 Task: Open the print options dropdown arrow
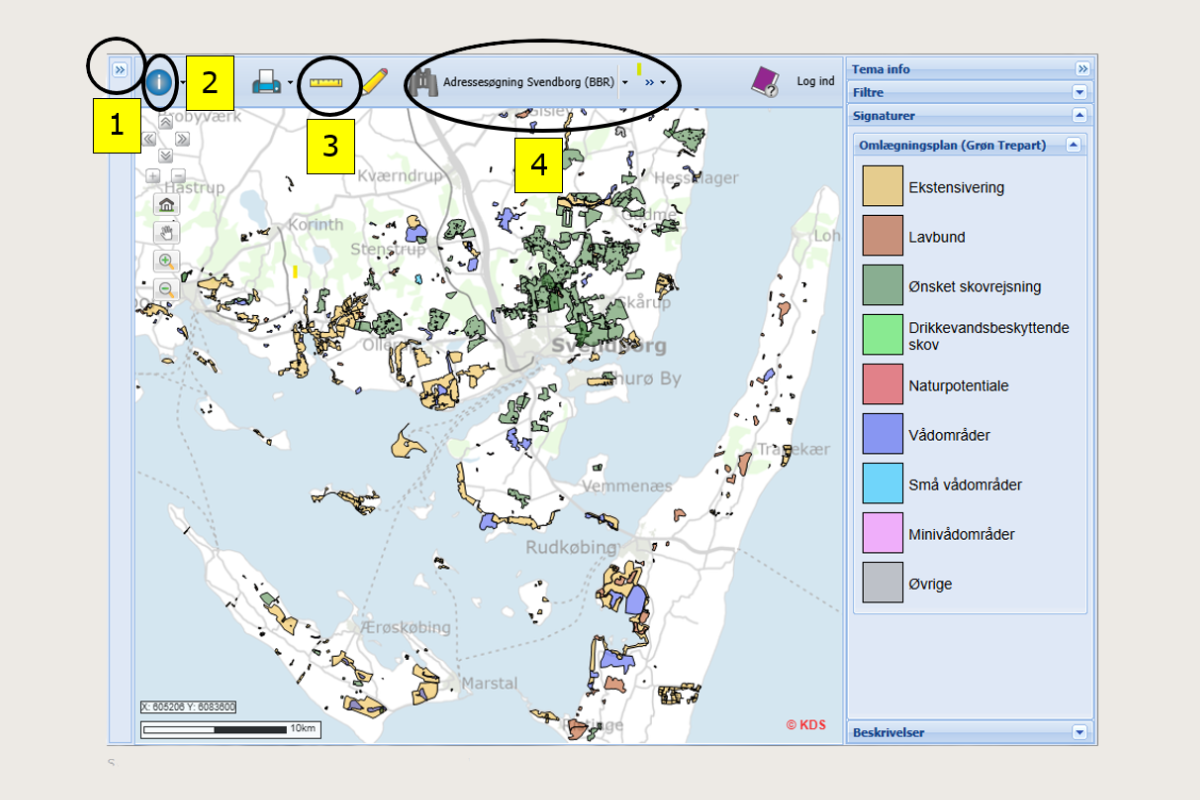[290, 84]
